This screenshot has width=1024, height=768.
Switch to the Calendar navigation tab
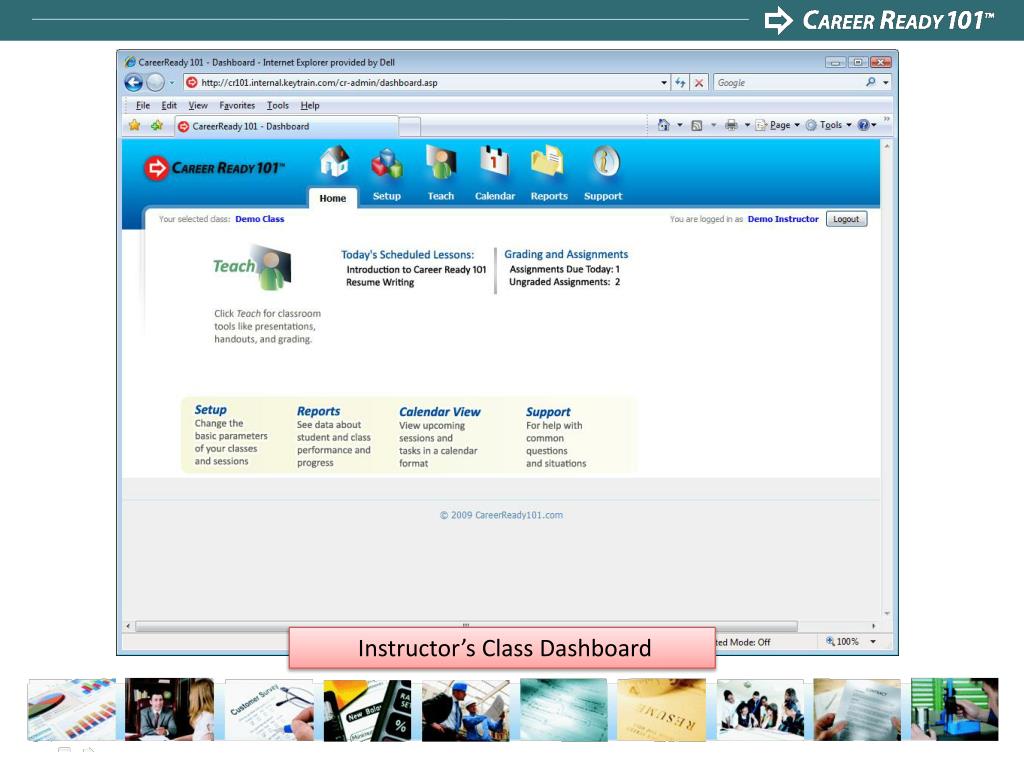coord(494,196)
